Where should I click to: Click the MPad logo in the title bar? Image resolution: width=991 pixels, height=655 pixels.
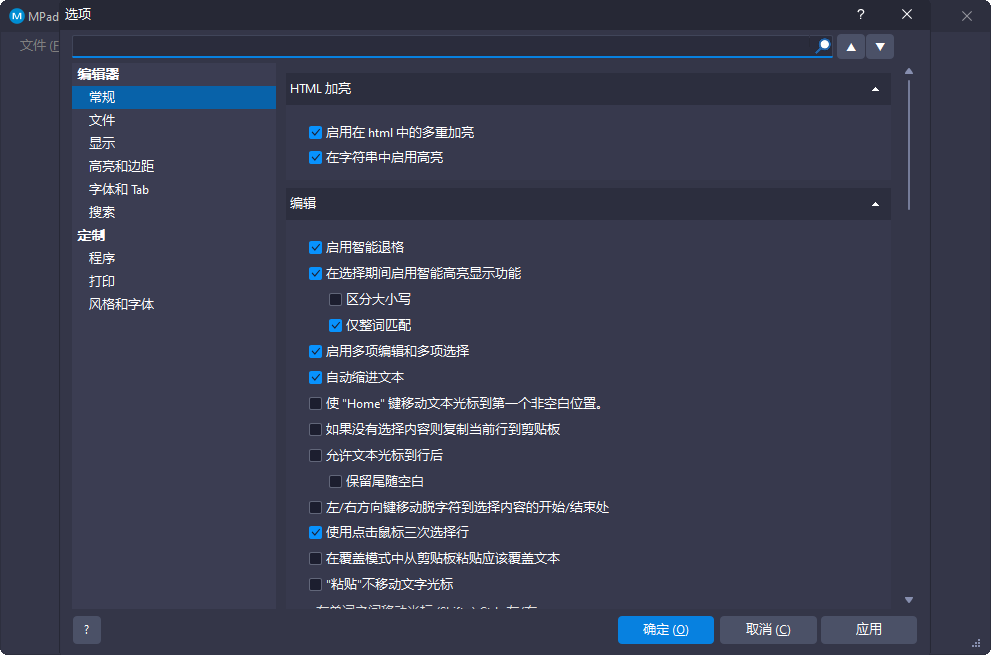coord(15,14)
